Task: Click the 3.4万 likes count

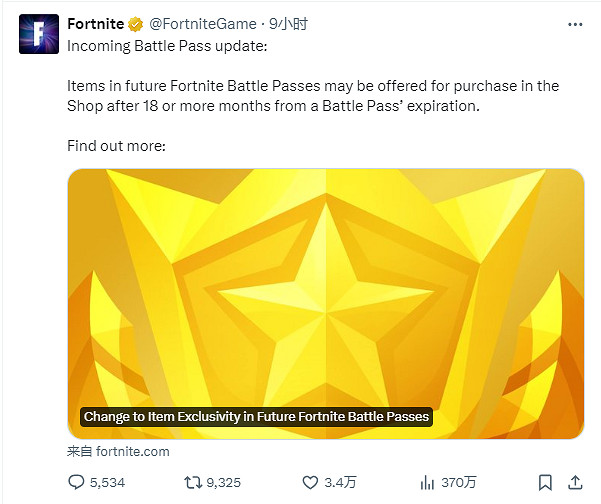Action: tap(341, 482)
